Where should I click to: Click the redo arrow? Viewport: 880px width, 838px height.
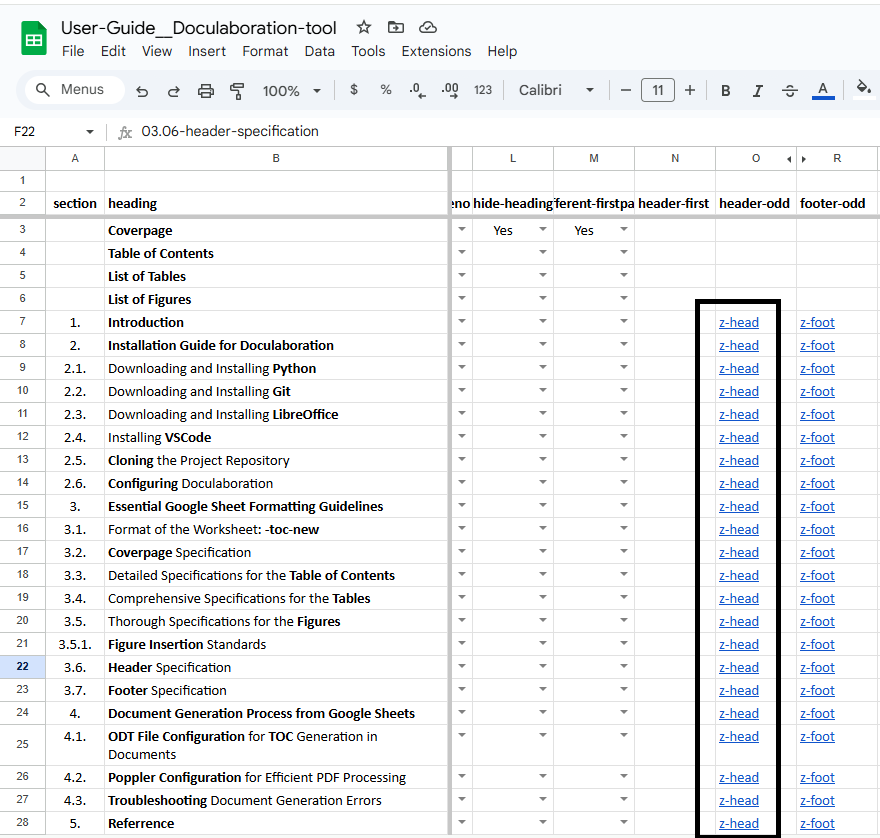pyautogui.click(x=173, y=90)
